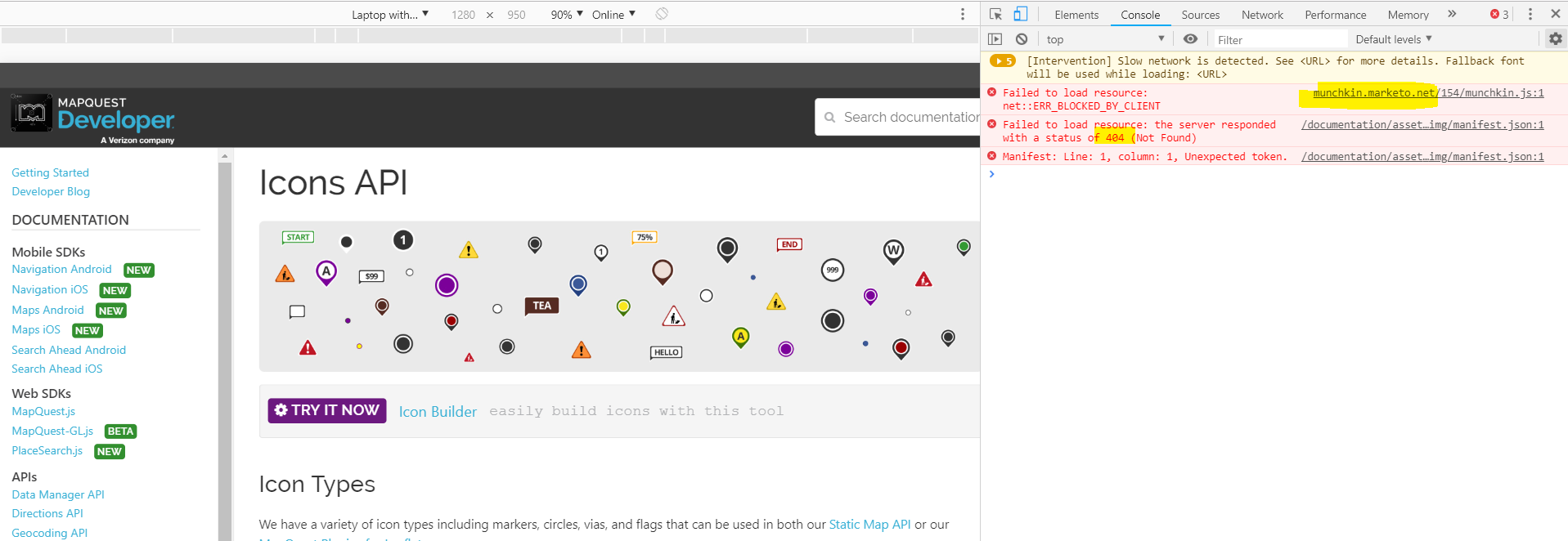Click the W marker icon in banner
This screenshot has height=541, width=1568.
(x=893, y=251)
